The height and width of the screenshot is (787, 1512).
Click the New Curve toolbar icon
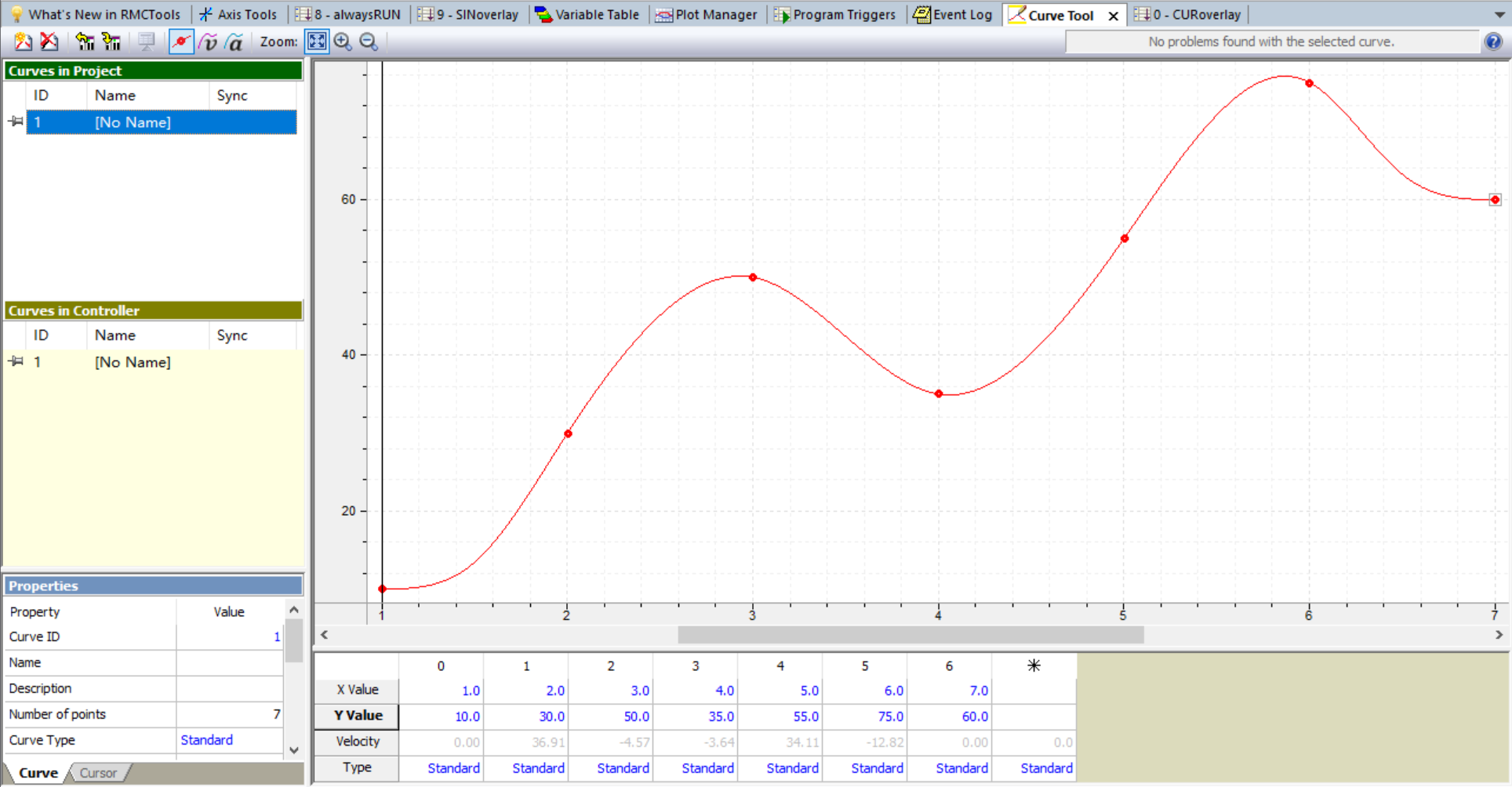23,42
